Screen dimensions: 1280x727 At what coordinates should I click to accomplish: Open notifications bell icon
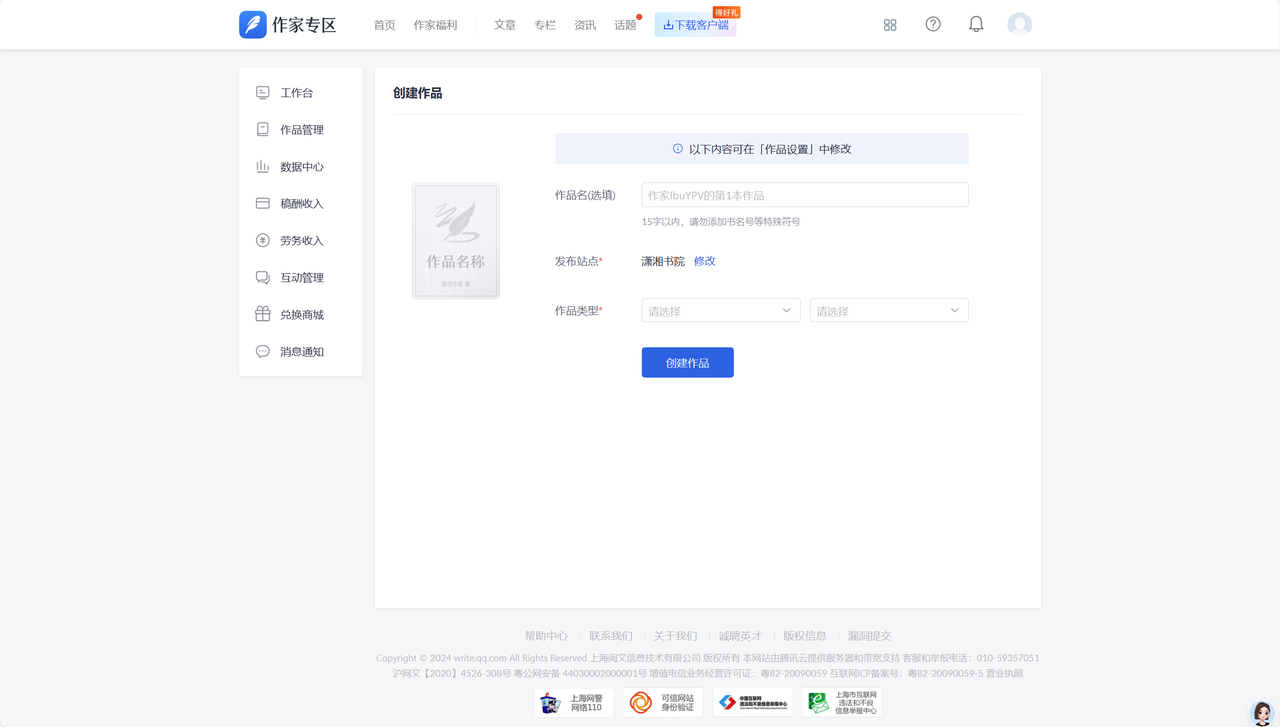(976, 24)
